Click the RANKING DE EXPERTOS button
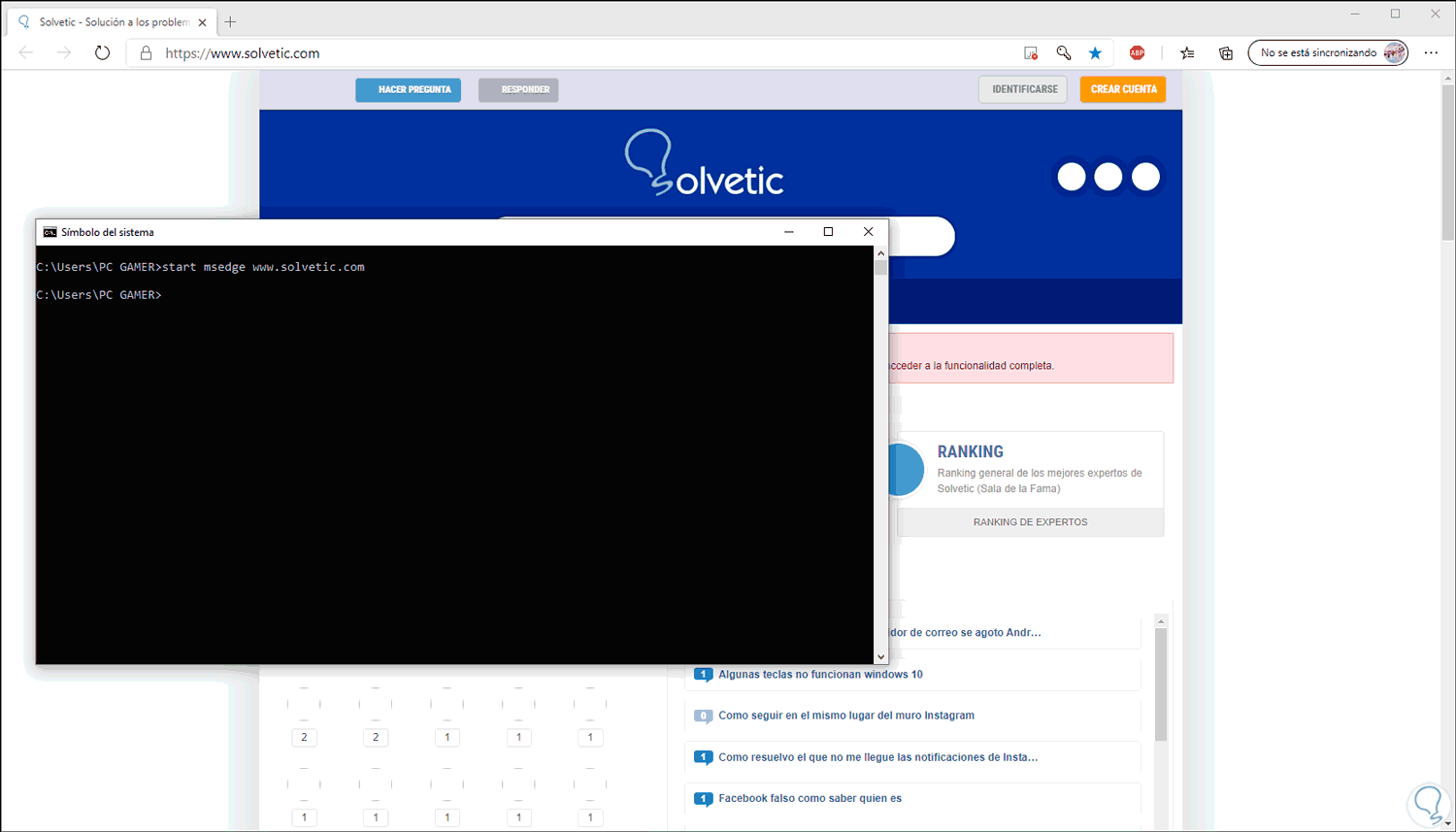This screenshot has width=1456, height=832. click(1030, 522)
